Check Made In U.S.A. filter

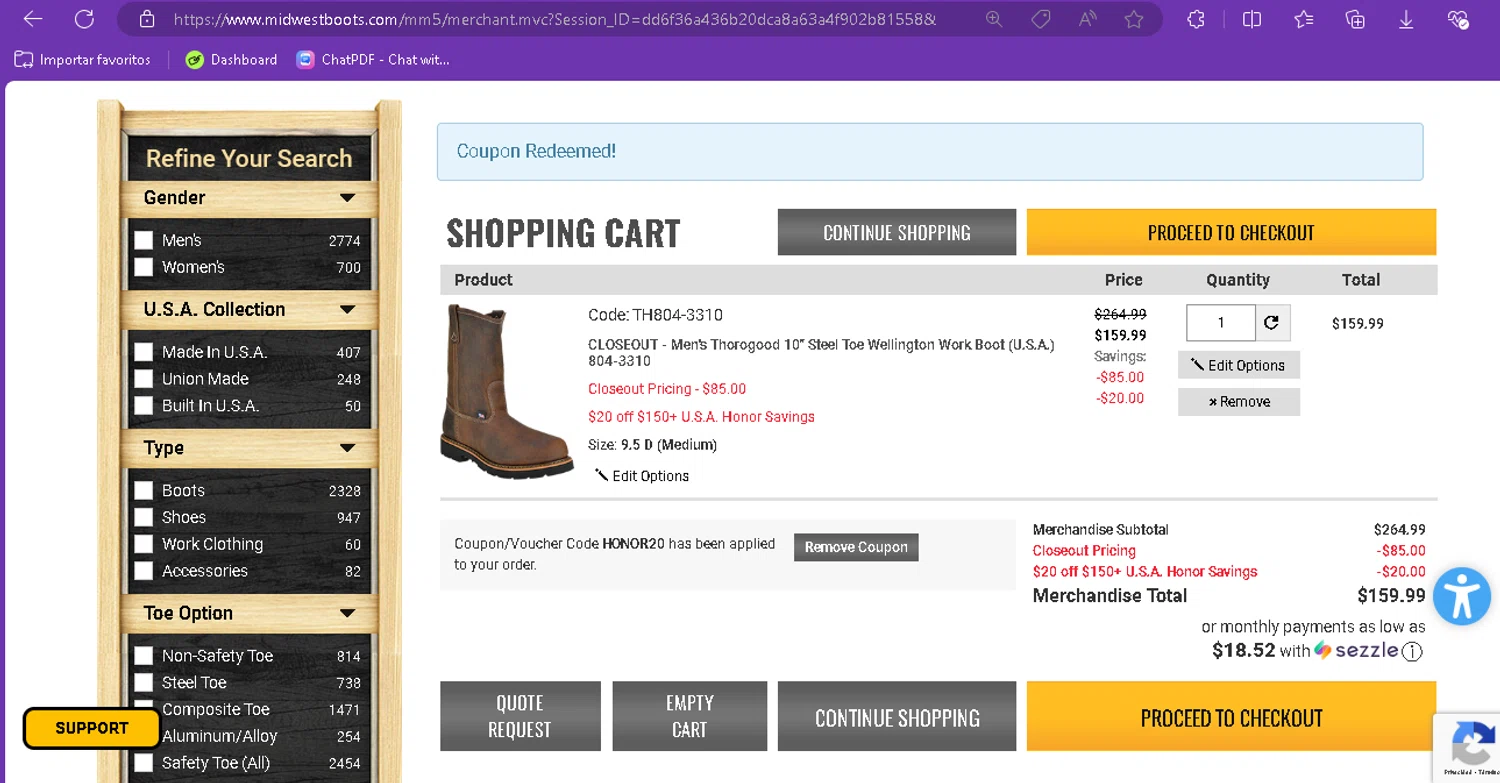(x=144, y=352)
